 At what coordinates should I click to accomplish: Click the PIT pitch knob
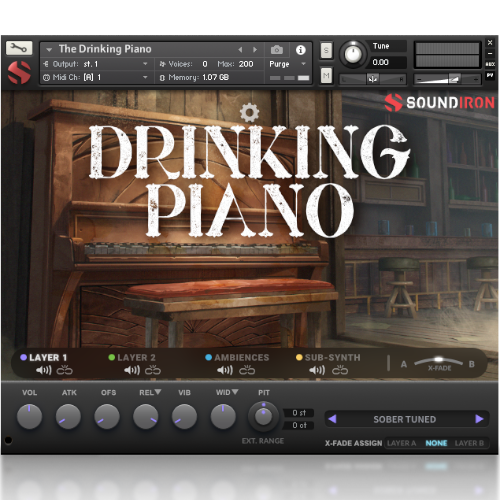click(263, 416)
